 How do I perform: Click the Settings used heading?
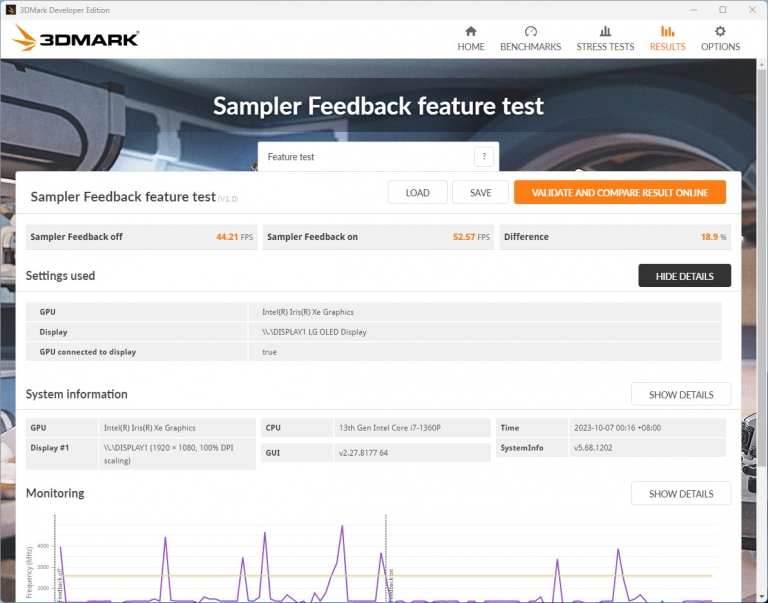click(60, 276)
